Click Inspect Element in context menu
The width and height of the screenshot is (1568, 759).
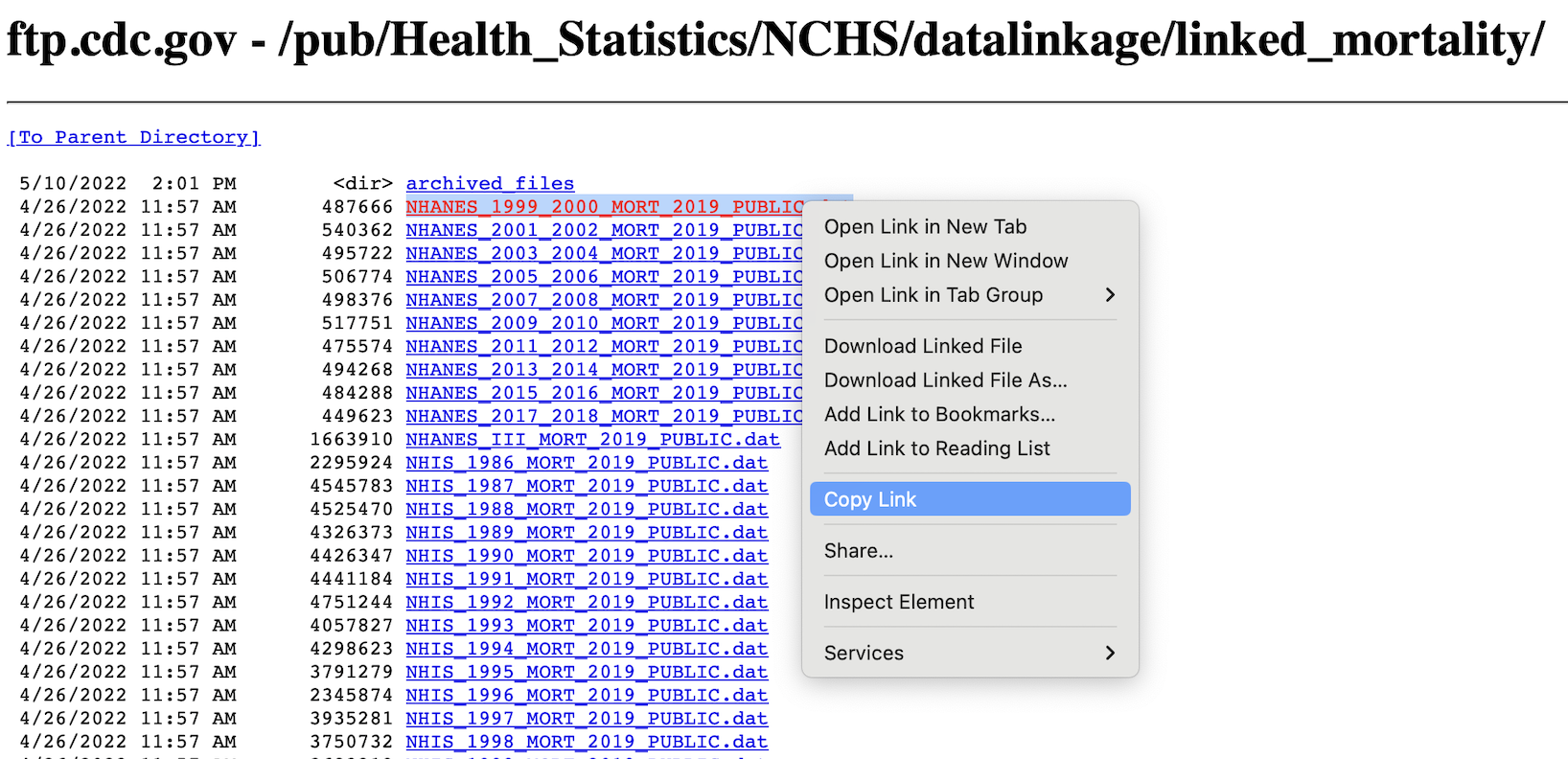[x=898, y=602]
